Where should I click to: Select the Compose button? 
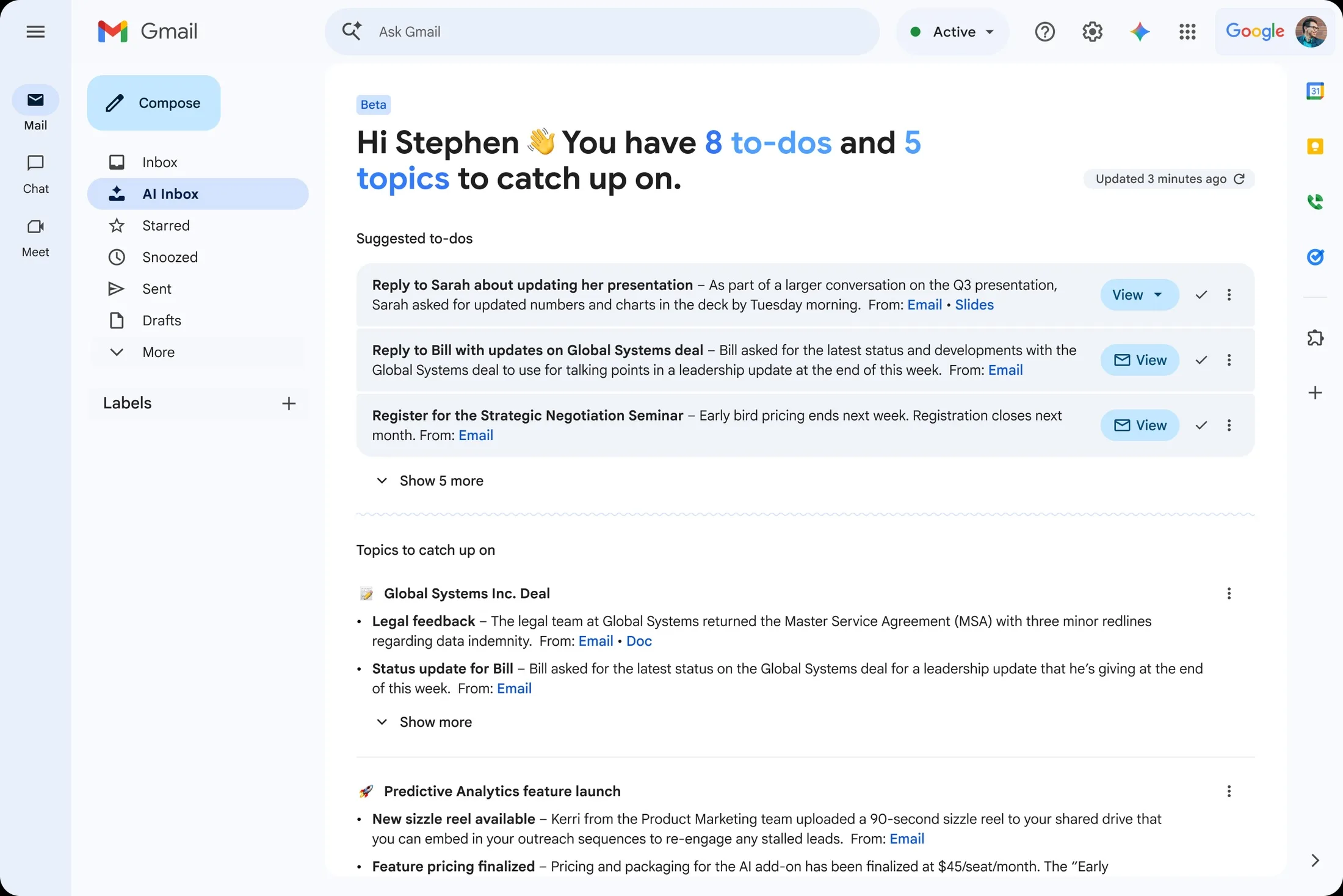click(x=153, y=103)
